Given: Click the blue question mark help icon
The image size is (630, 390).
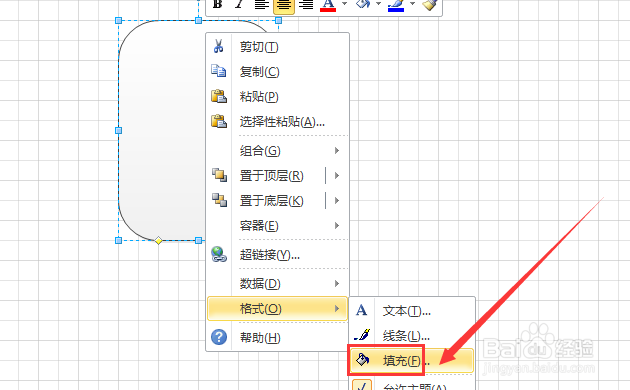Looking at the screenshot, I should (x=219, y=337).
